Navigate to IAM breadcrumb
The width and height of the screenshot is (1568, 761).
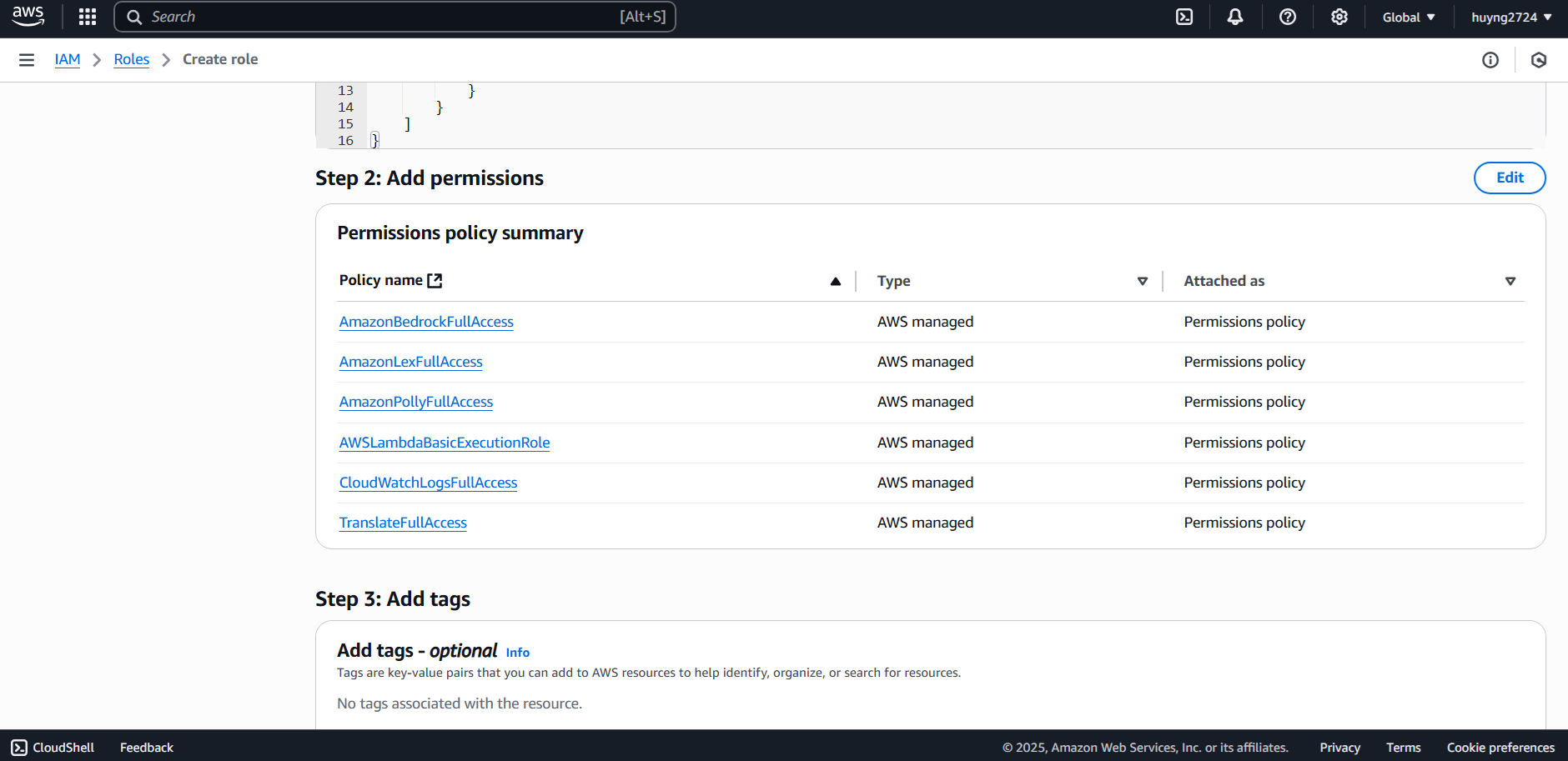68,59
